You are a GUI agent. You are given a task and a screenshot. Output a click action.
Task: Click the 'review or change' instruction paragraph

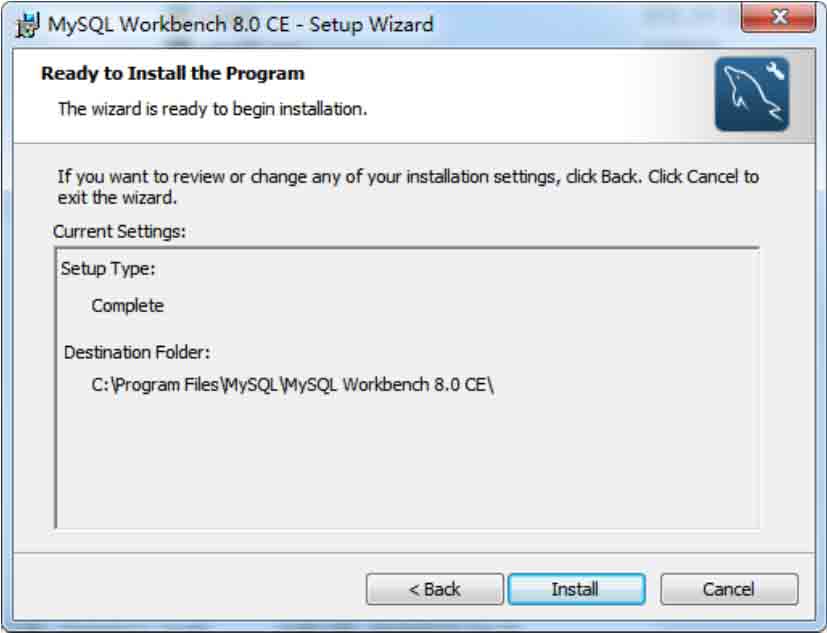coord(408,187)
